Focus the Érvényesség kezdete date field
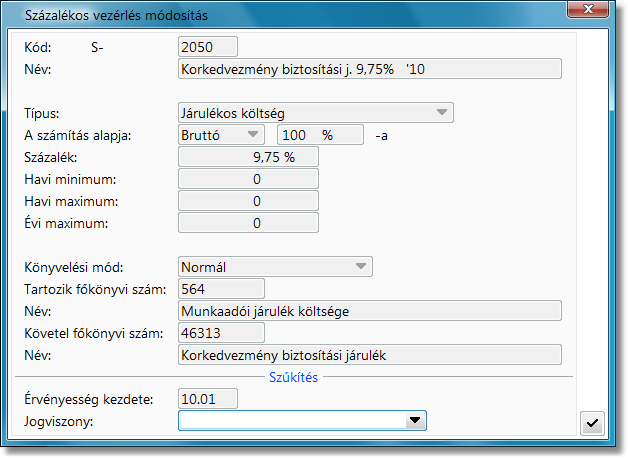628x459 pixels. click(x=207, y=399)
